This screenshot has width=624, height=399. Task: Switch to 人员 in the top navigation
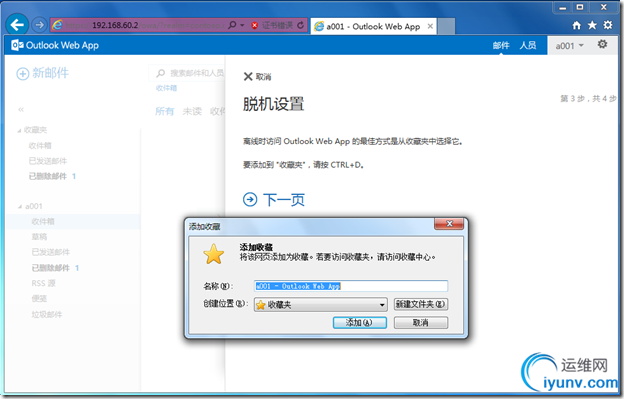(528, 45)
